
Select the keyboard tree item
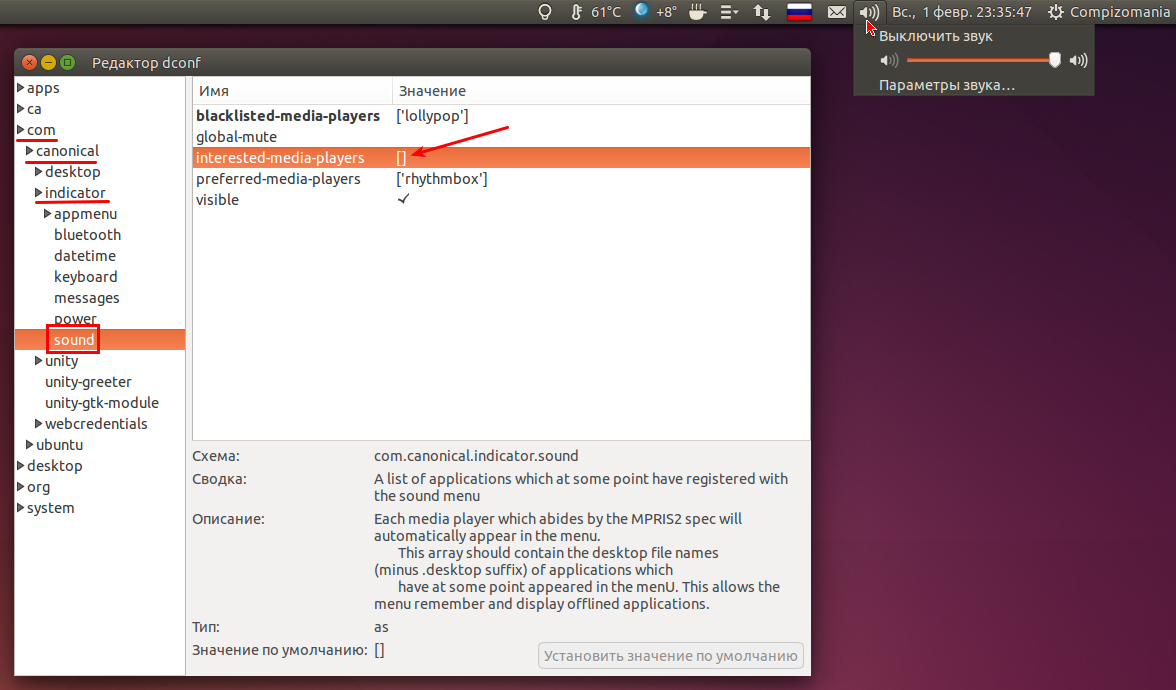(86, 277)
